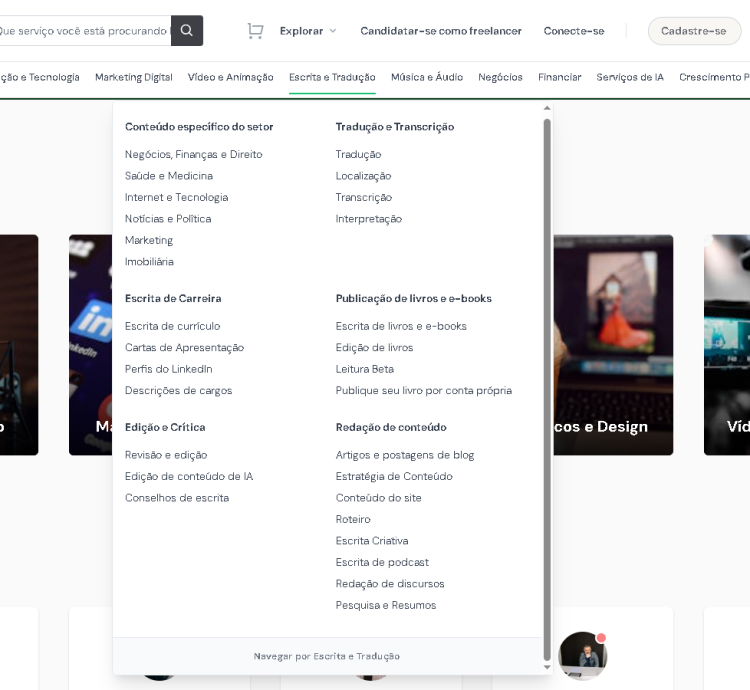Click the user avatar with red notification dot
Image resolution: width=750 pixels, height=690 pixels.
pos(582,655)
